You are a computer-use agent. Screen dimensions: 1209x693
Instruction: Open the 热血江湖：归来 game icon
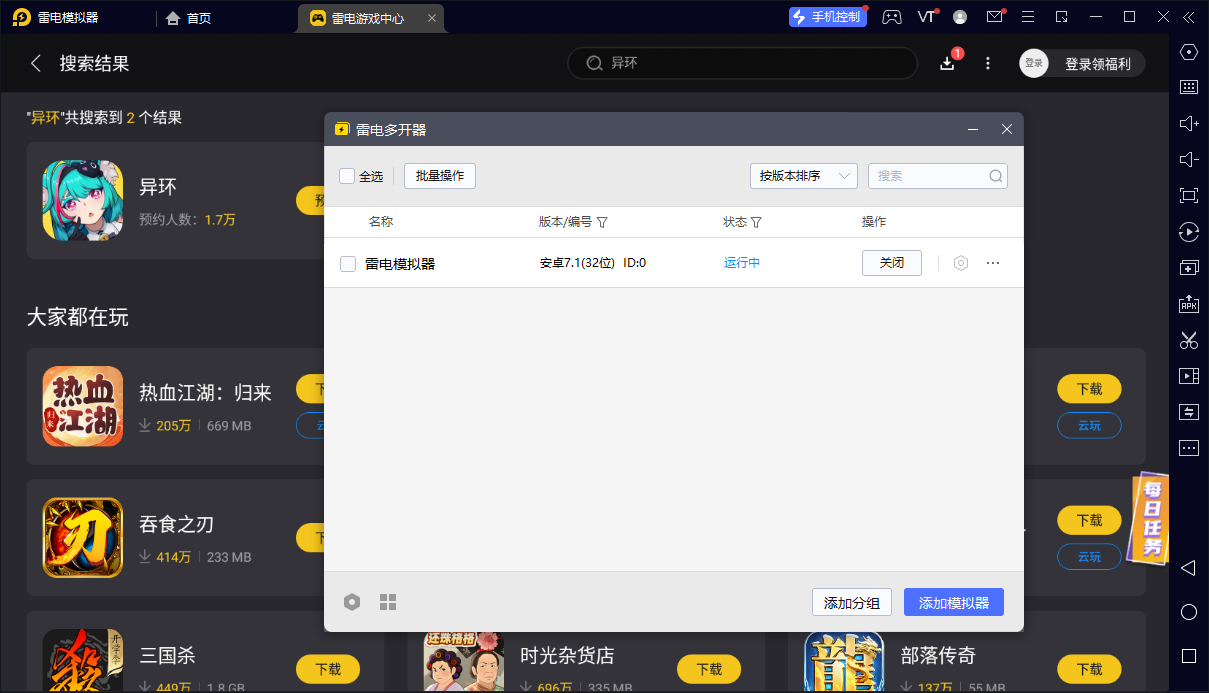[x=82, y=406]
